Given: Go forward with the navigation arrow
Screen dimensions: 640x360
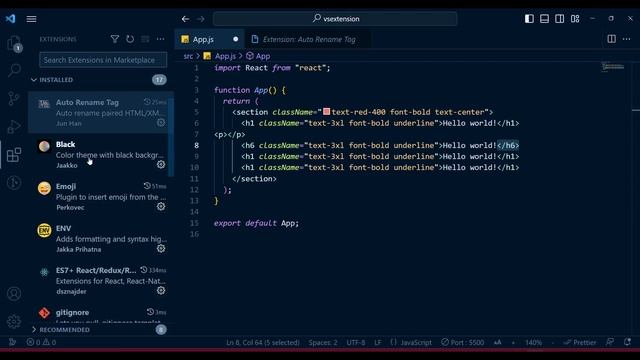Looking at the screenshot, I should tap(201, 19).
